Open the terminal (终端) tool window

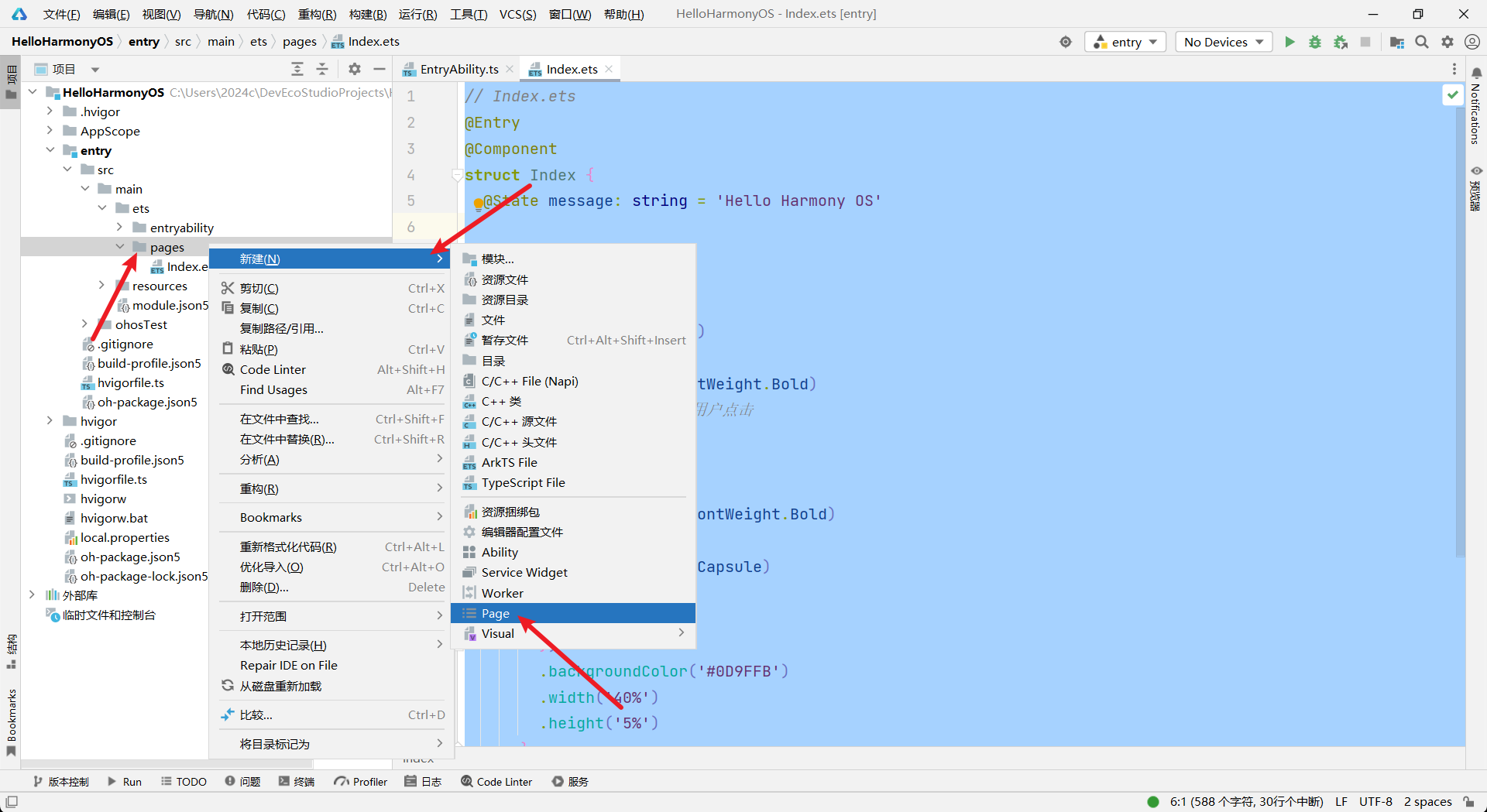297,782
